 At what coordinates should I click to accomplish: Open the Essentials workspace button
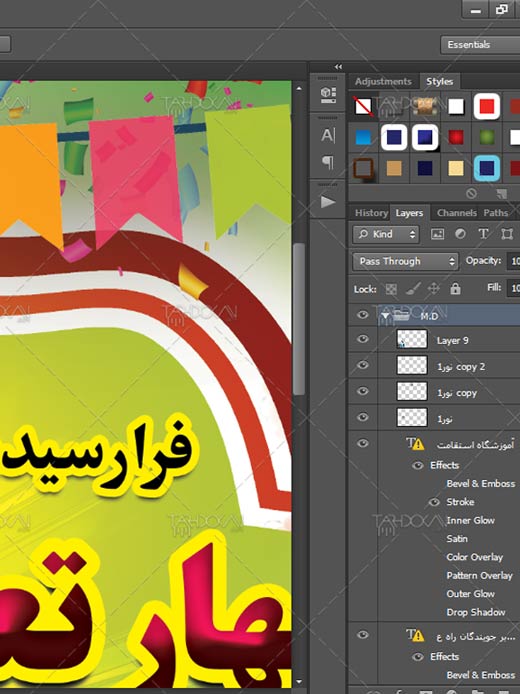click(480, 45)
